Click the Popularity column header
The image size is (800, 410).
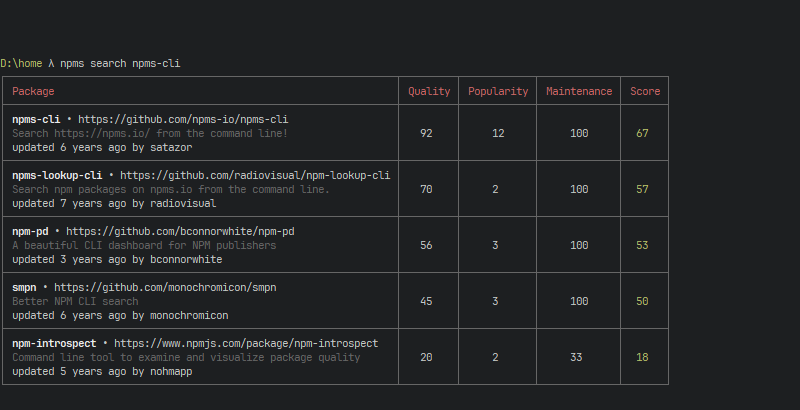point(498,91)
